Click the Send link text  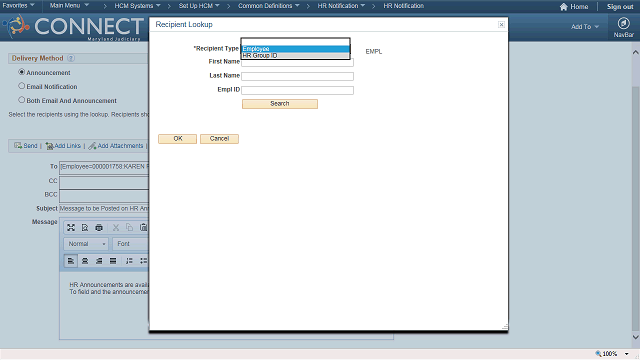(x=30, y=146)
